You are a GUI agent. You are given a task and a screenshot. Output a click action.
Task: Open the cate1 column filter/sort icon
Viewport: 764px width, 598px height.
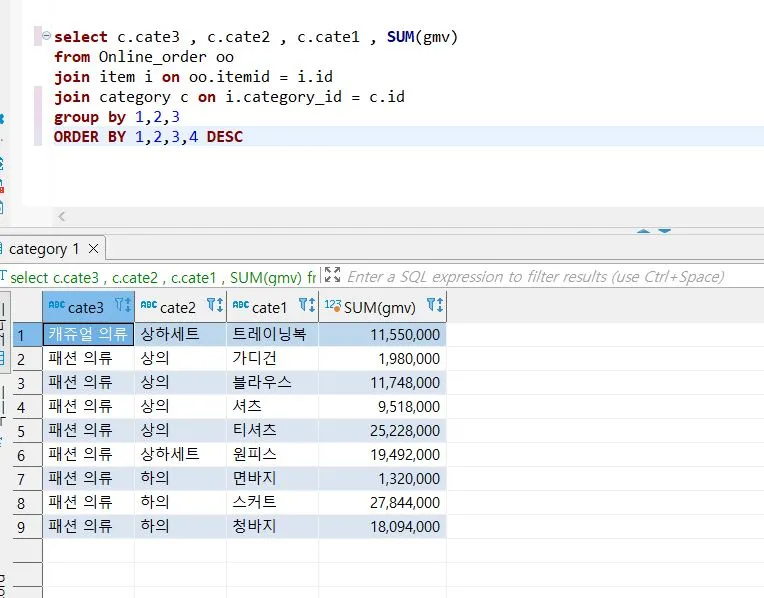pyautogui.click(x=307, y=305)
